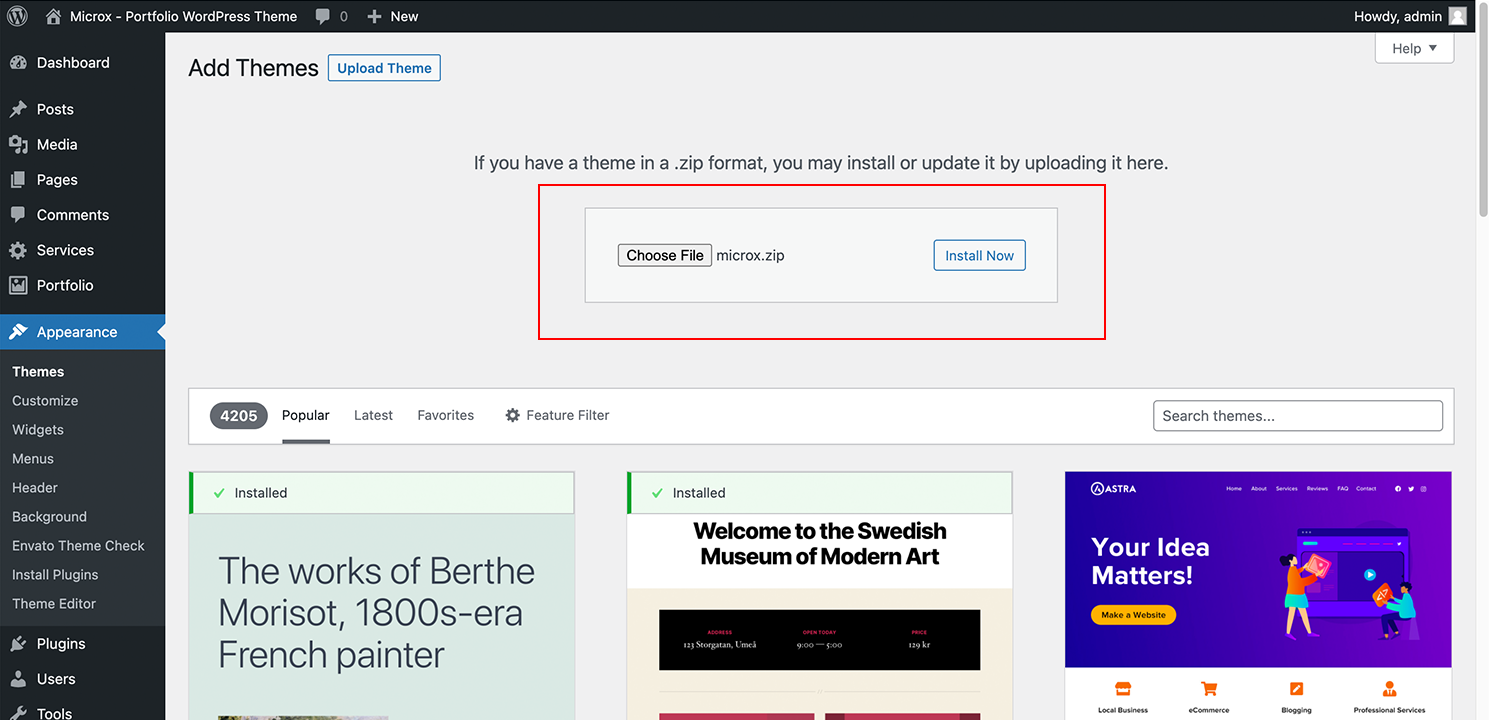Open Theme Editor submenu item
The height and width of the screenshot is (720, 1489).
tap(54, 603)
